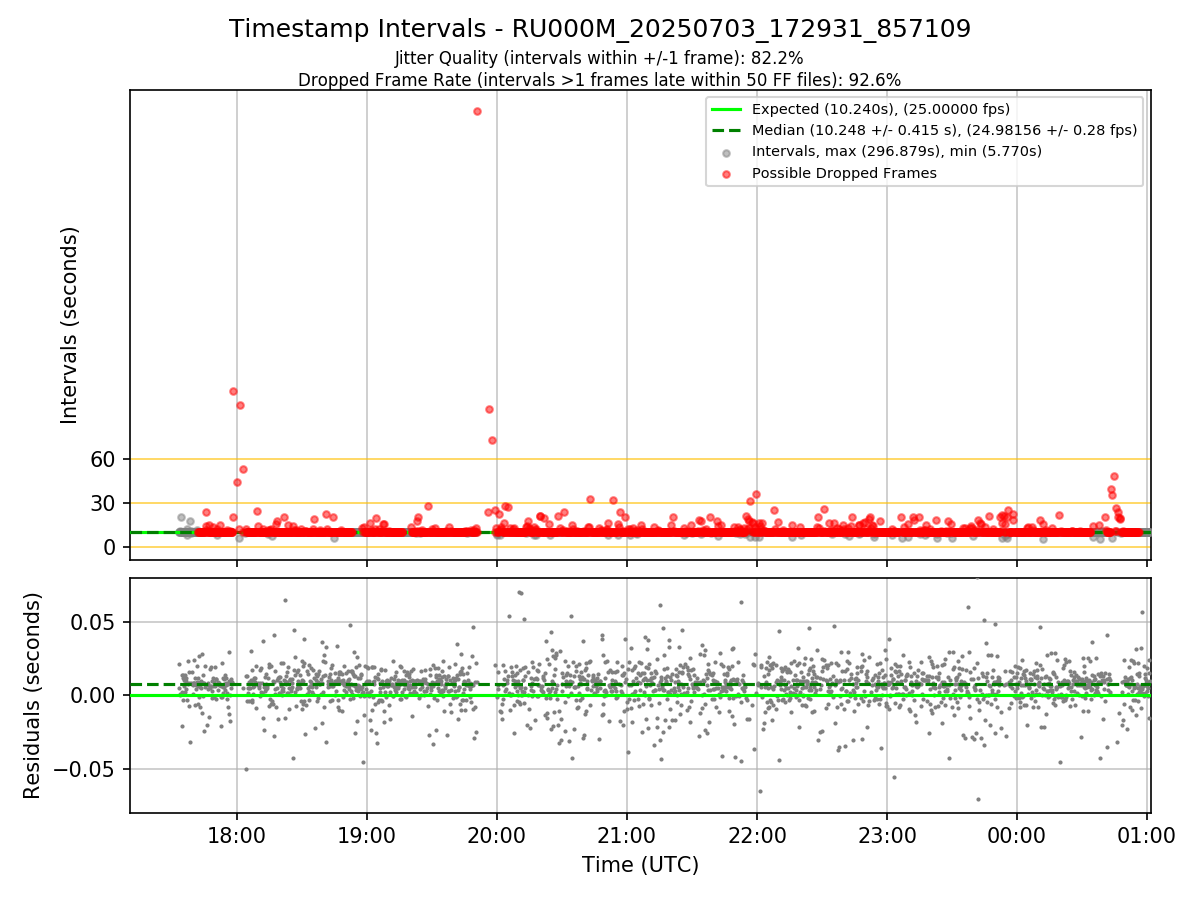The width and height of the screenshot is (1200, 900).
Task: Click the 30 tick label on the intervals axis
Action: click(105, 503)
